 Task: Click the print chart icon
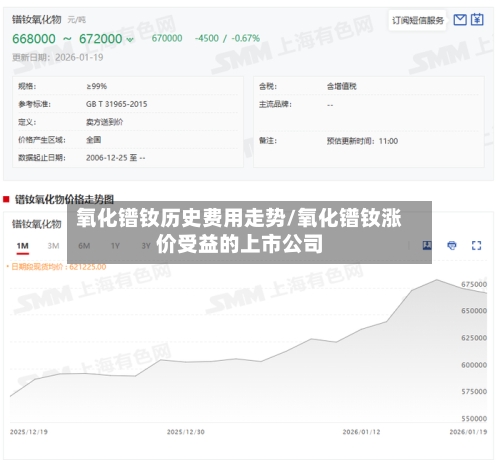(x=452, y=246)
